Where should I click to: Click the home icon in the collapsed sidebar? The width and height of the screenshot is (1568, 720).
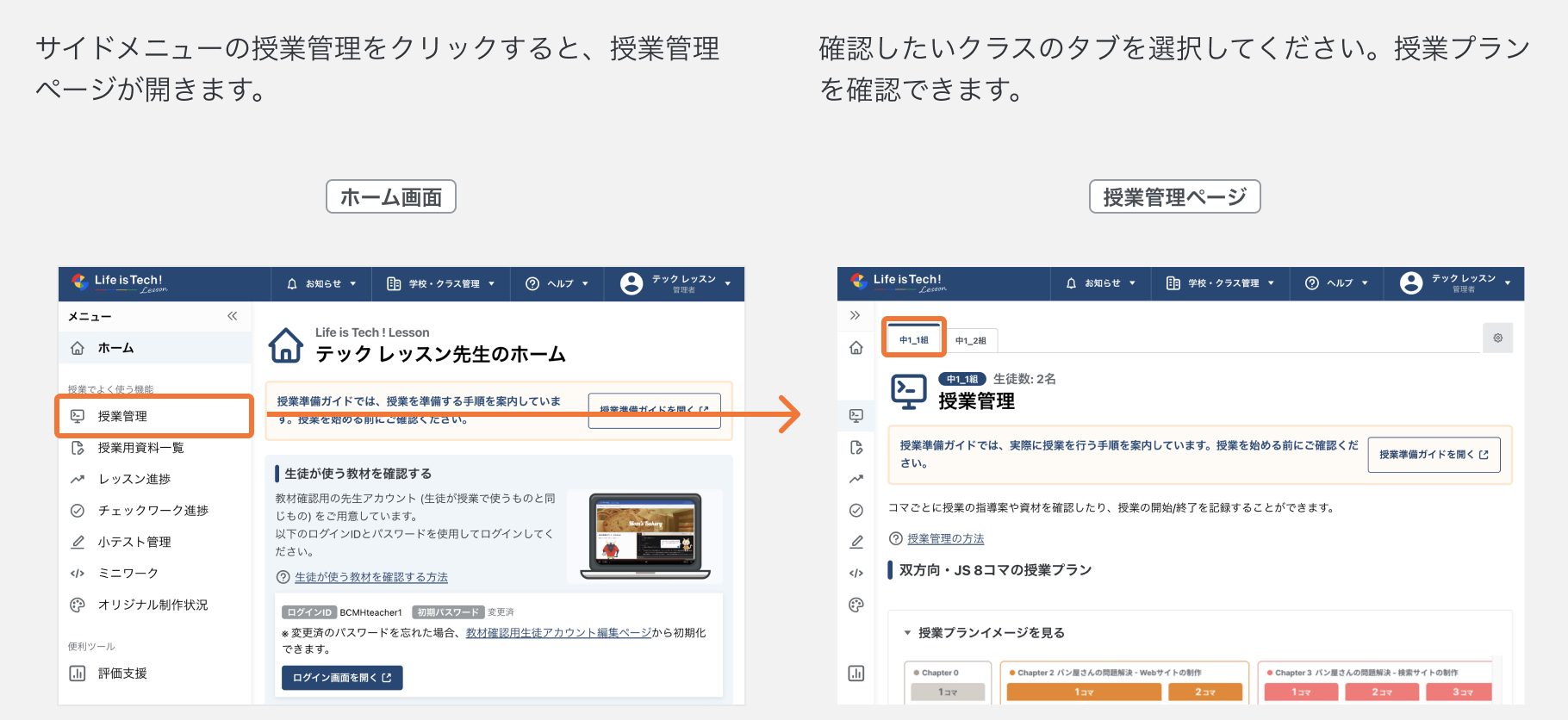pyautogui.click(x=856, y=348)
